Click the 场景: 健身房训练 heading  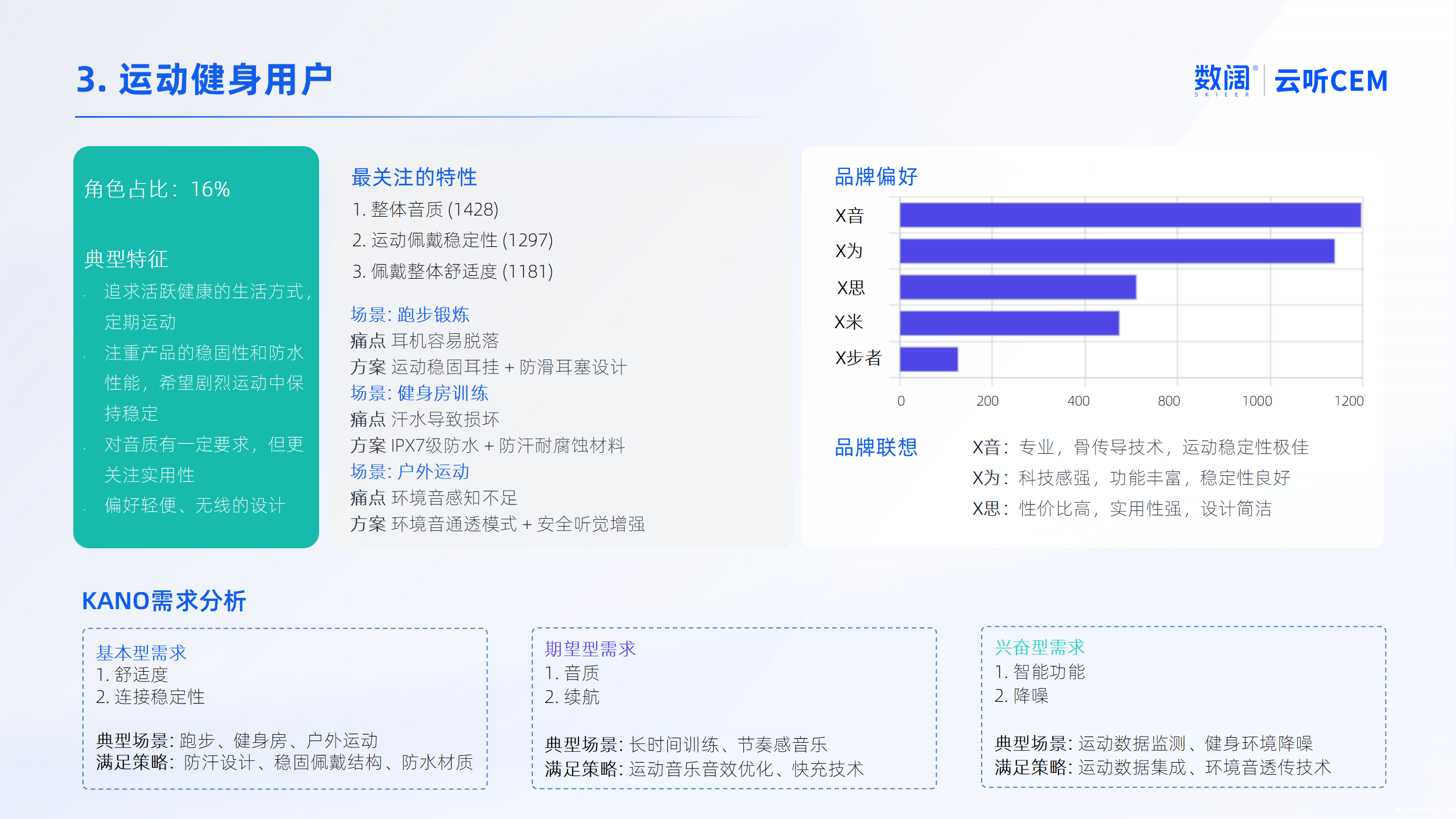pyautogui.click(x=419, y=393)
